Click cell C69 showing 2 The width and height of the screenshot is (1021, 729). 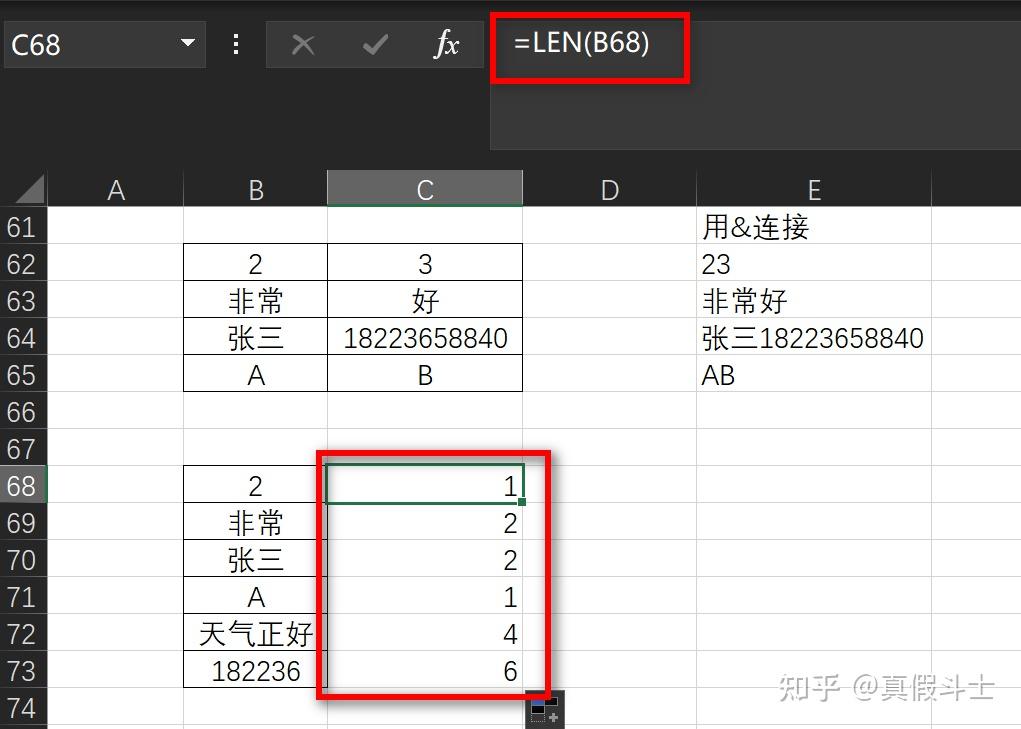[x=425, y=522]
